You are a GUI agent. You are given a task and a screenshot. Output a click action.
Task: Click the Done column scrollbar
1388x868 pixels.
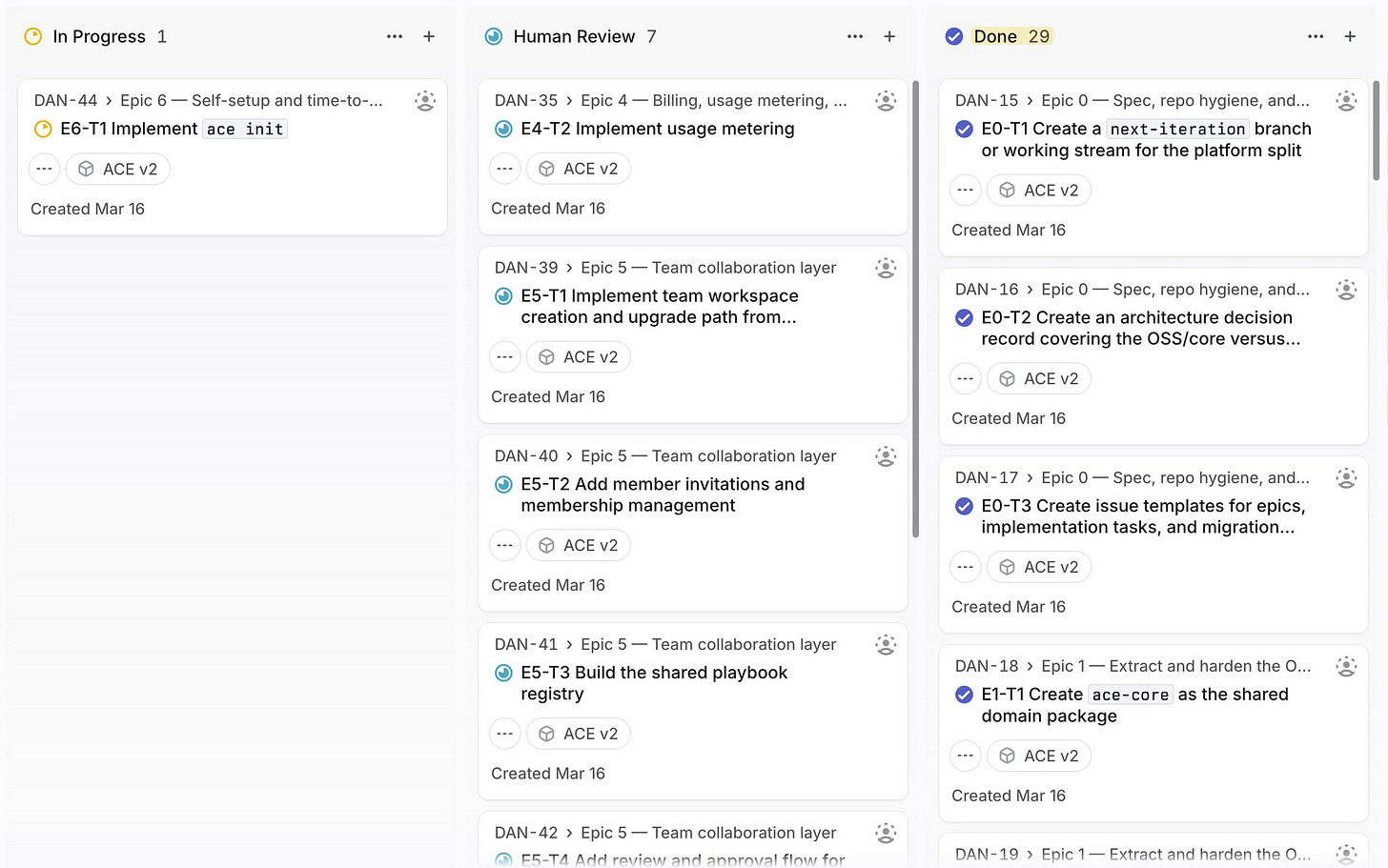coord(1376,131)
